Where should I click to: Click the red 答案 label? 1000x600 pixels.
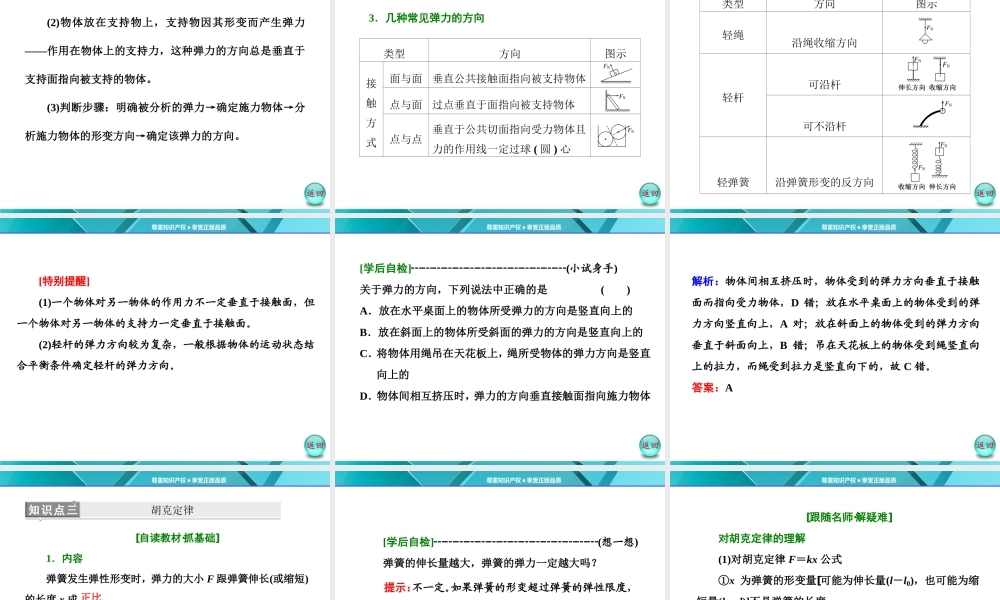pyautogui.click(x=705, y=388)
